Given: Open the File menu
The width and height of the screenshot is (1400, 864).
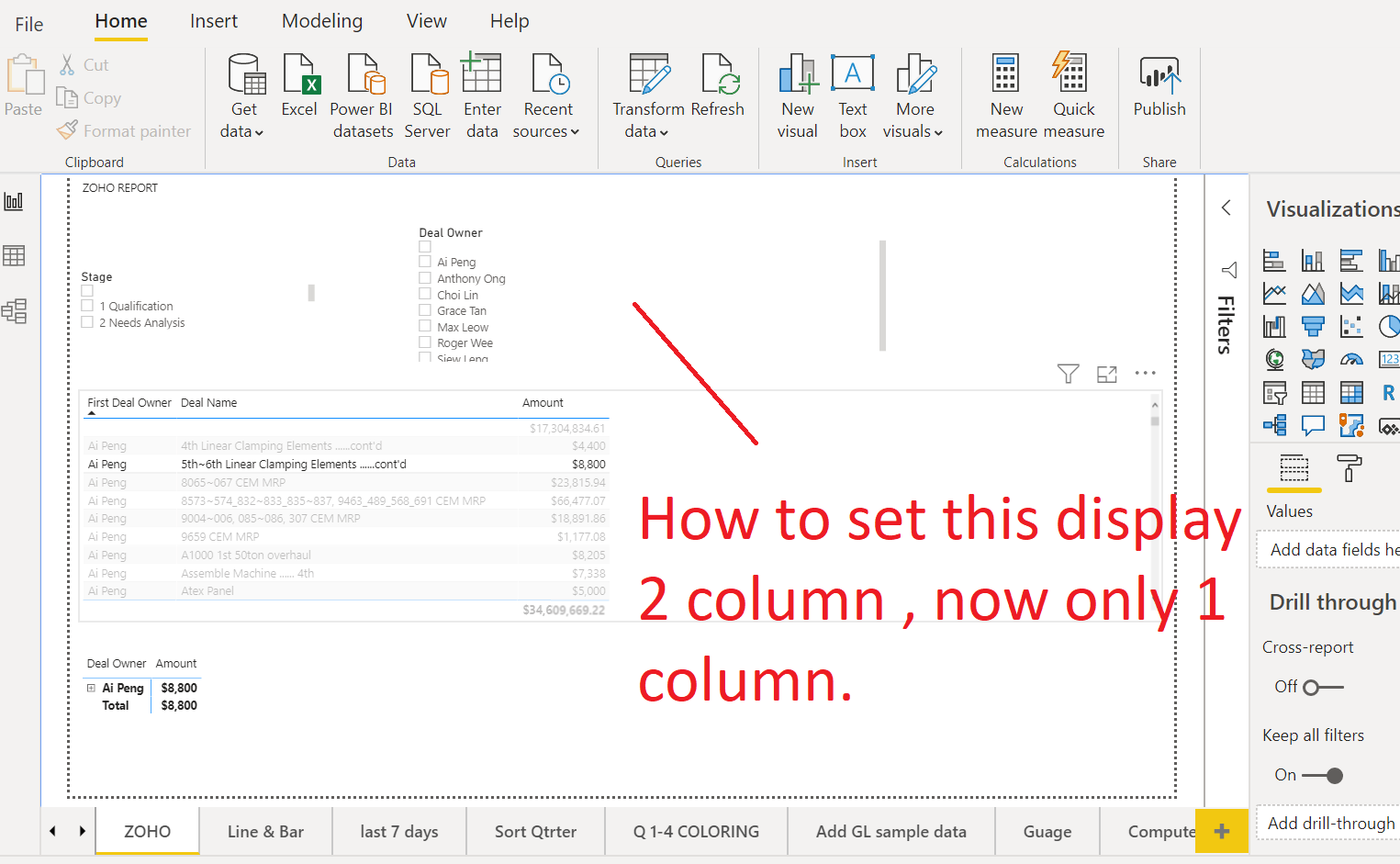Looking at the screenshot, I should [29, 24].
